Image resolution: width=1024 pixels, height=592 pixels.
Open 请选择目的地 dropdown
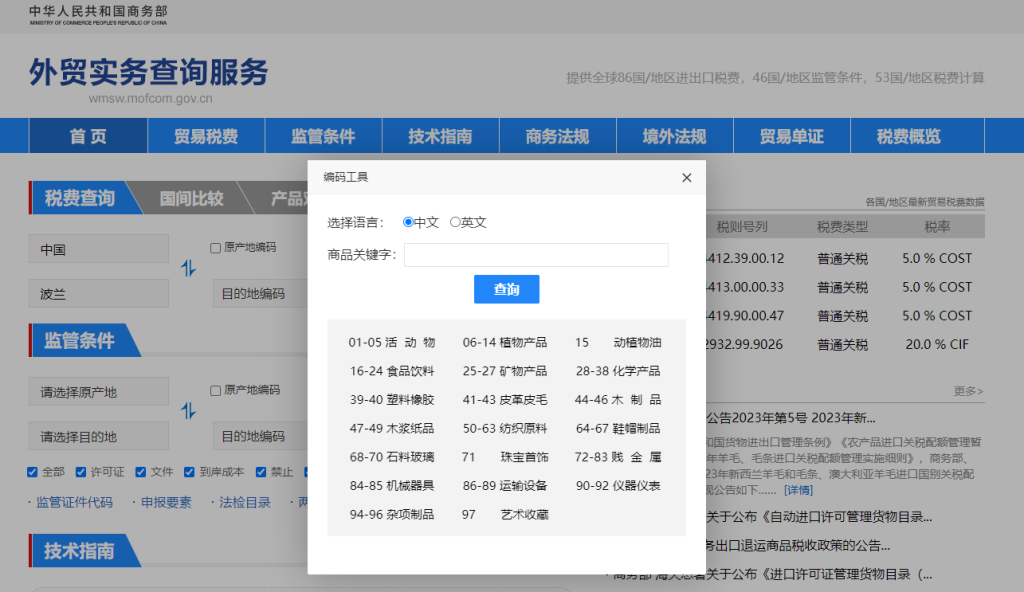point(99,436)
